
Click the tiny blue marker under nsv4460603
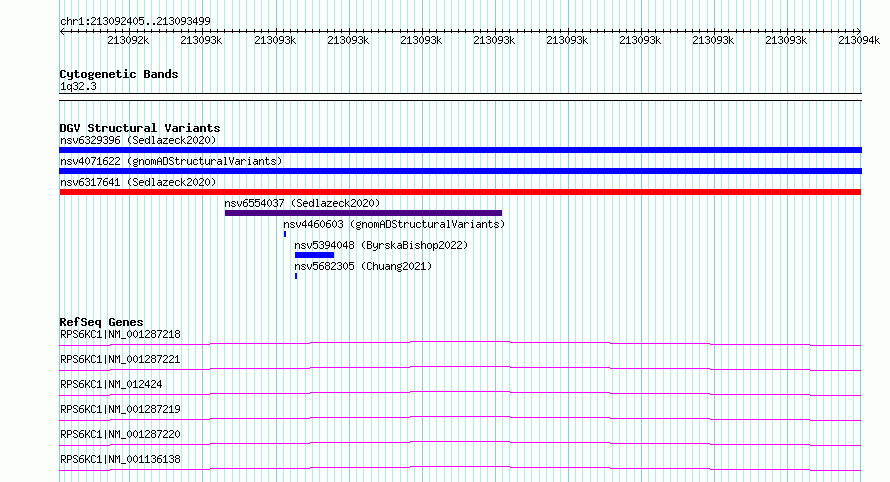[x=285, y=234]
